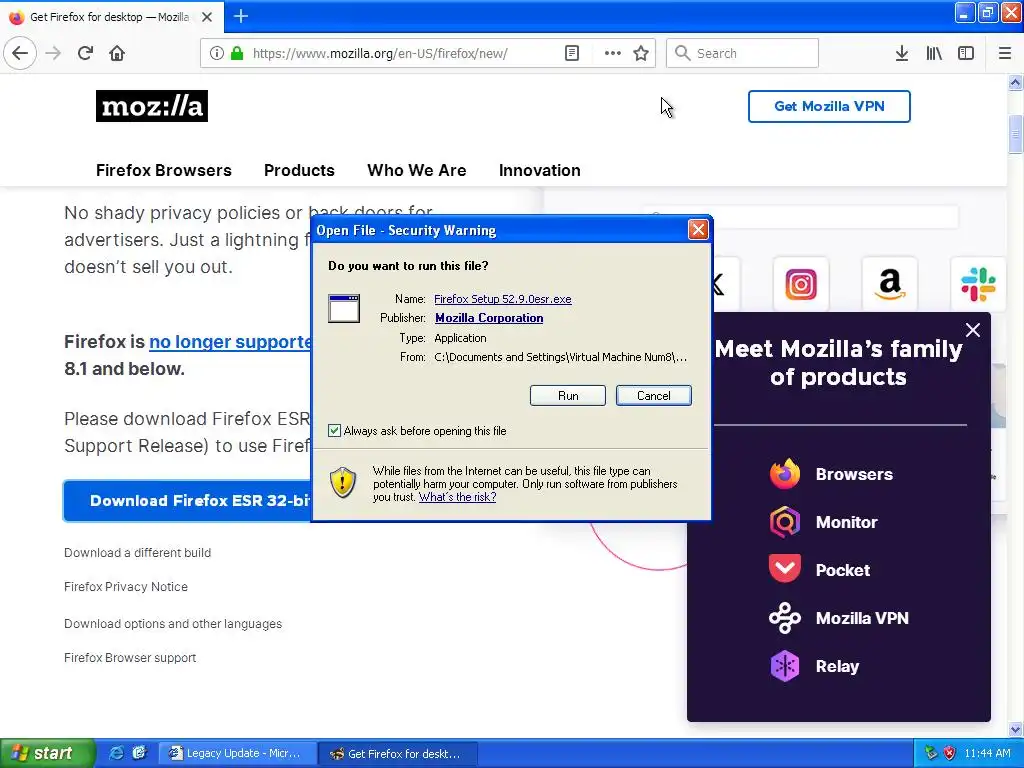This screenshot has width=1024, height=768.
Task: Open a new tab with plus button
Action: point(240,16)
